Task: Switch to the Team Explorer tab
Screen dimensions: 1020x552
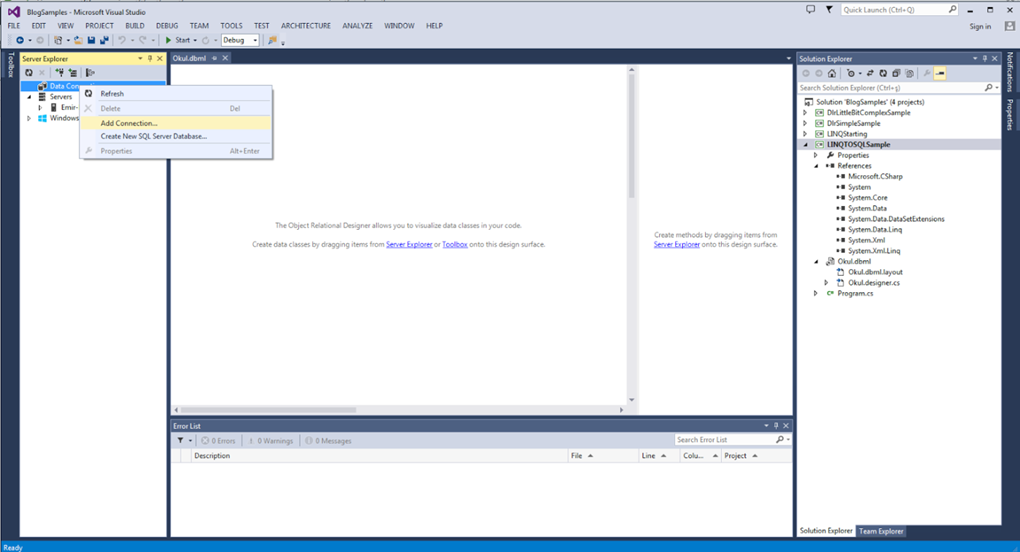Action: pos(881,531)
